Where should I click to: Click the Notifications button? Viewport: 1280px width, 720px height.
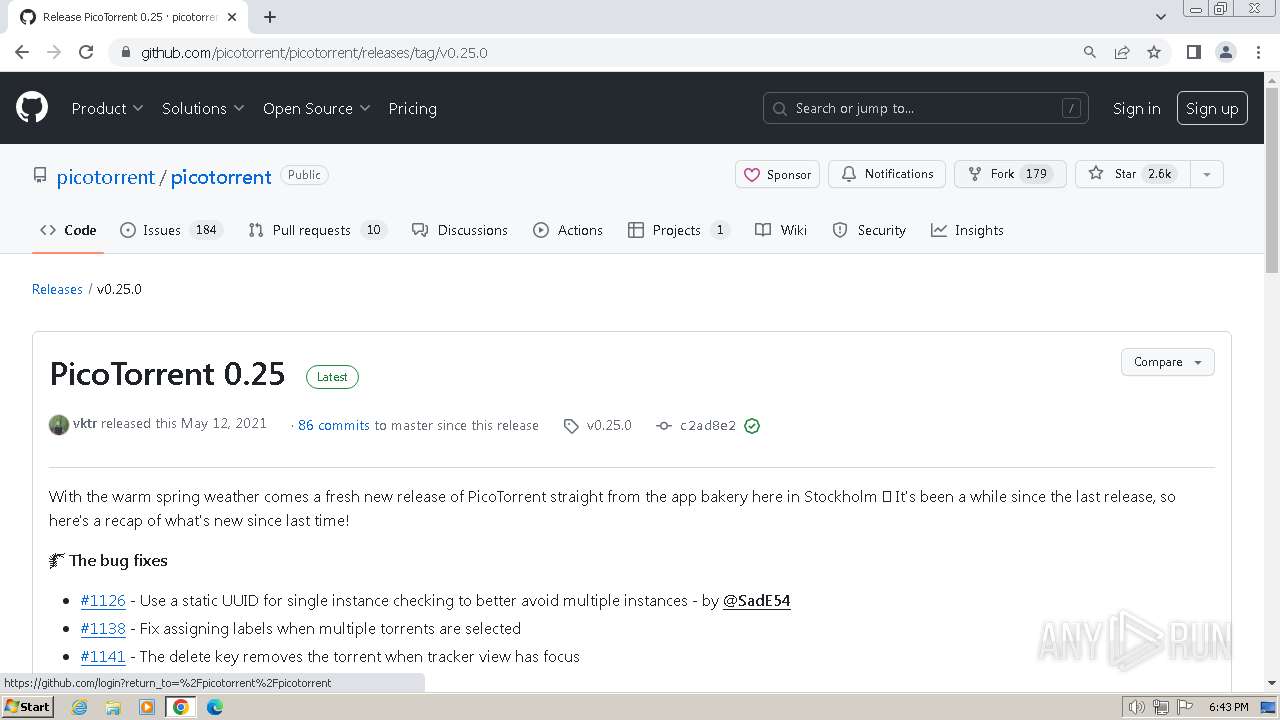point(888,174)
